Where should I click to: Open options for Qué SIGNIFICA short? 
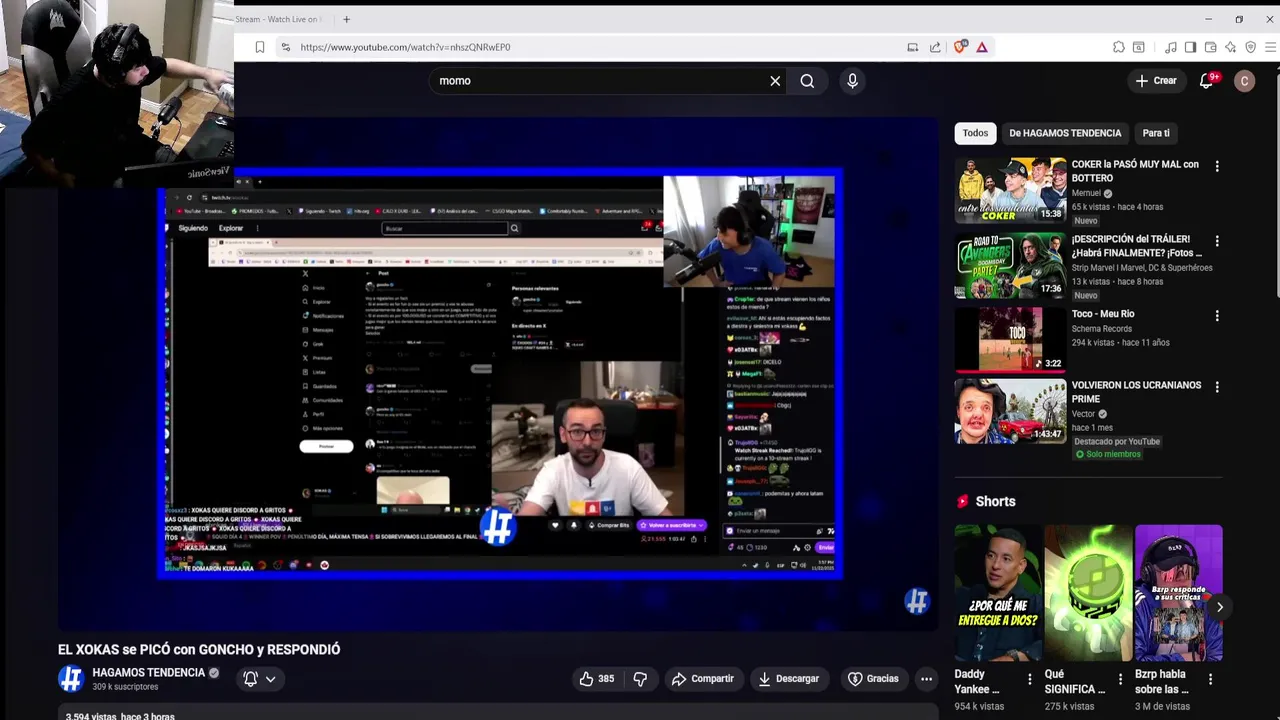[x=1120, y=679]
